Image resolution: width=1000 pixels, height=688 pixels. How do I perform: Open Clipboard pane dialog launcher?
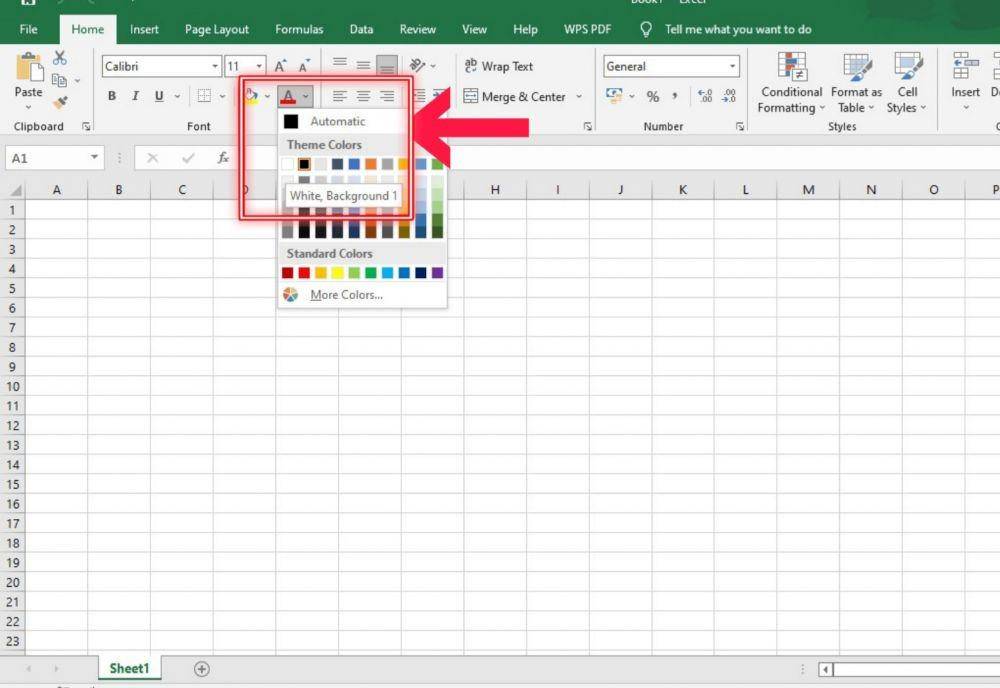[x=86, y=127]
